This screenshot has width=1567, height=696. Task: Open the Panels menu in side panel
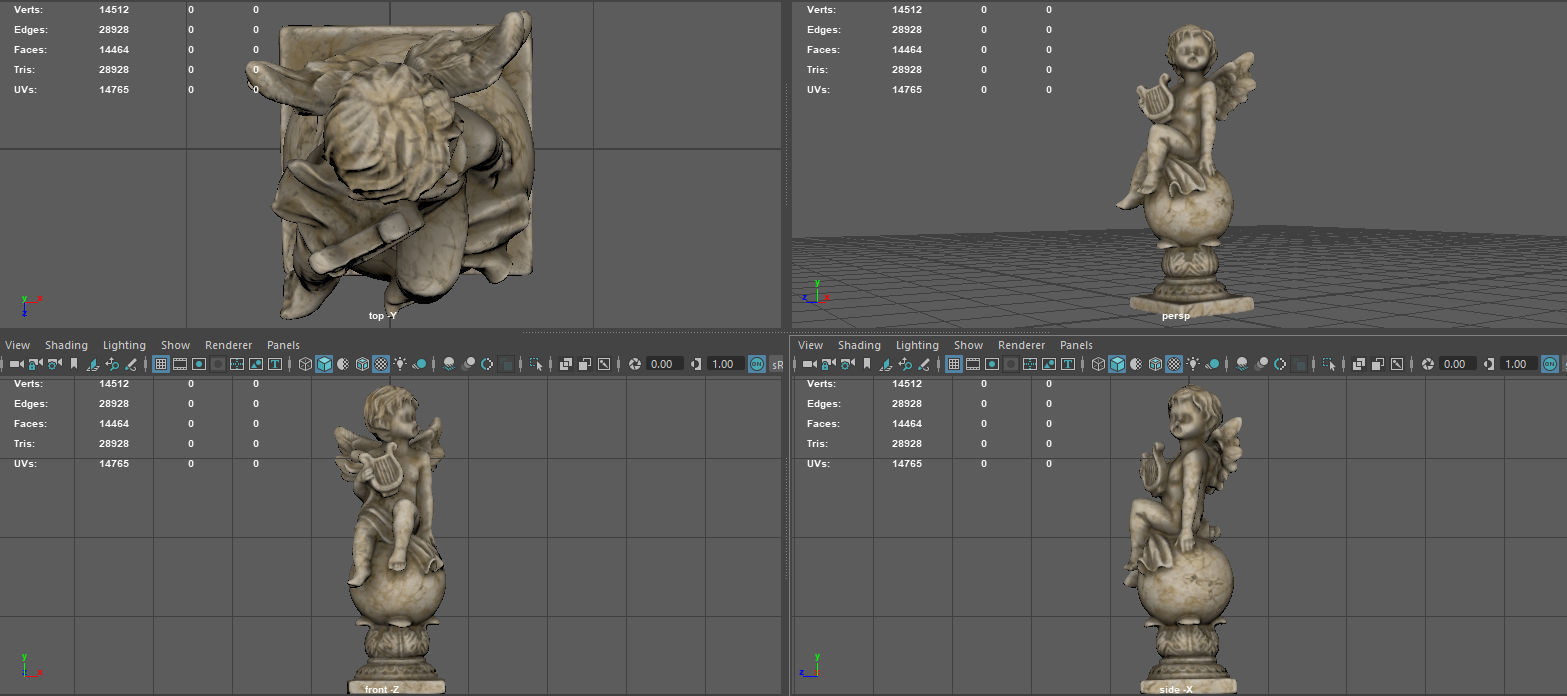point(1076,345)
